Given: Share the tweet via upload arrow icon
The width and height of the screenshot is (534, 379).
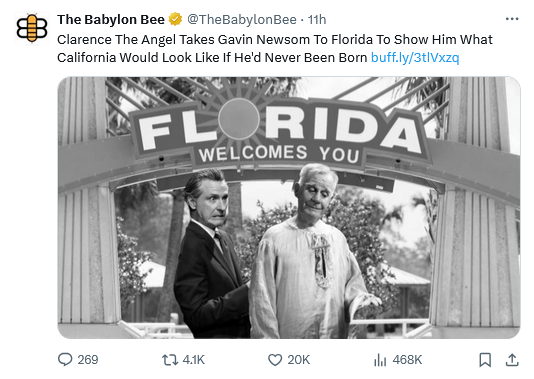Looking at the screenshot, I should 512,360.
